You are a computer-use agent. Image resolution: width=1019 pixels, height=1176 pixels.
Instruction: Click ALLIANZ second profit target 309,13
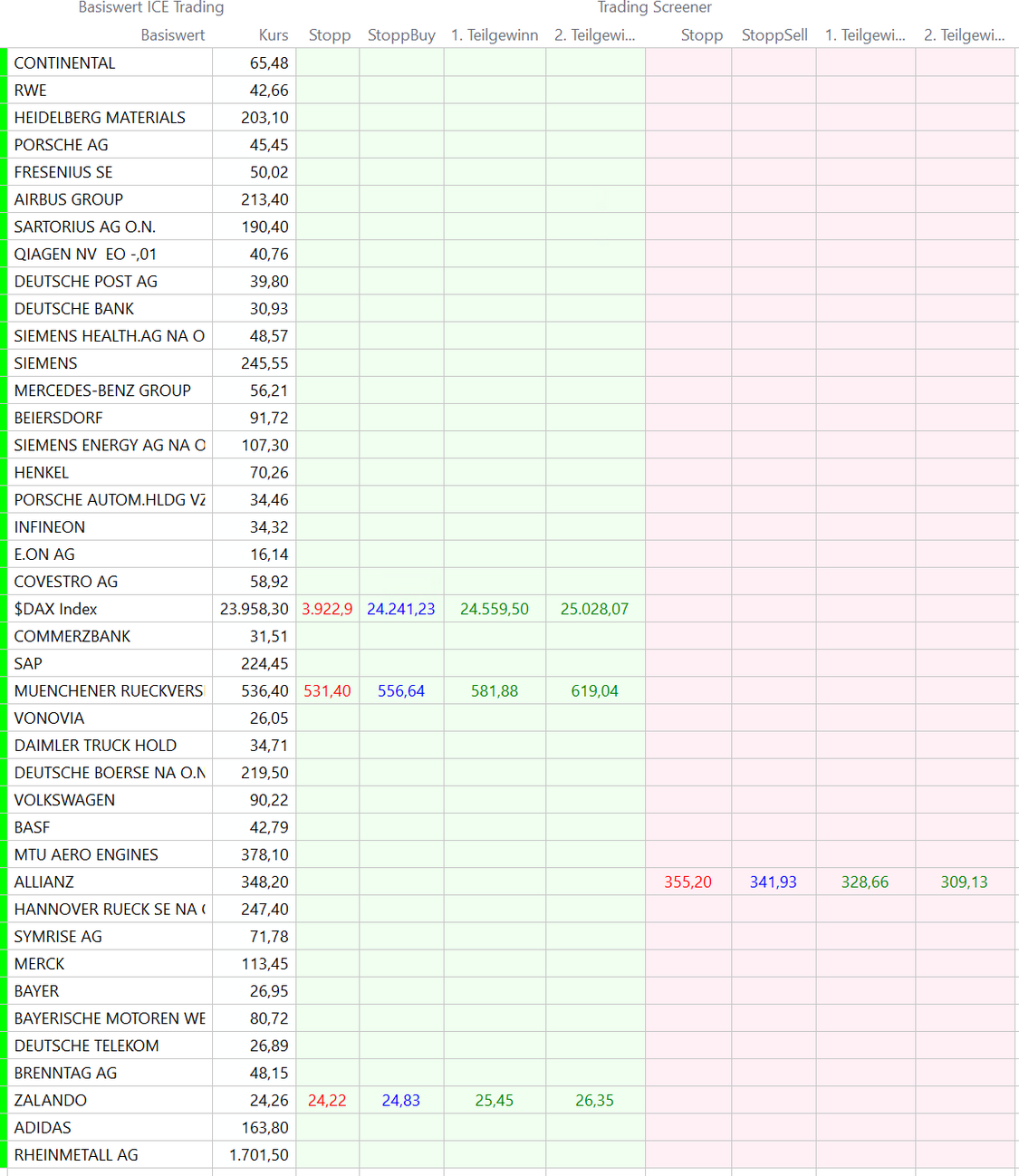(x=964, y=882)
